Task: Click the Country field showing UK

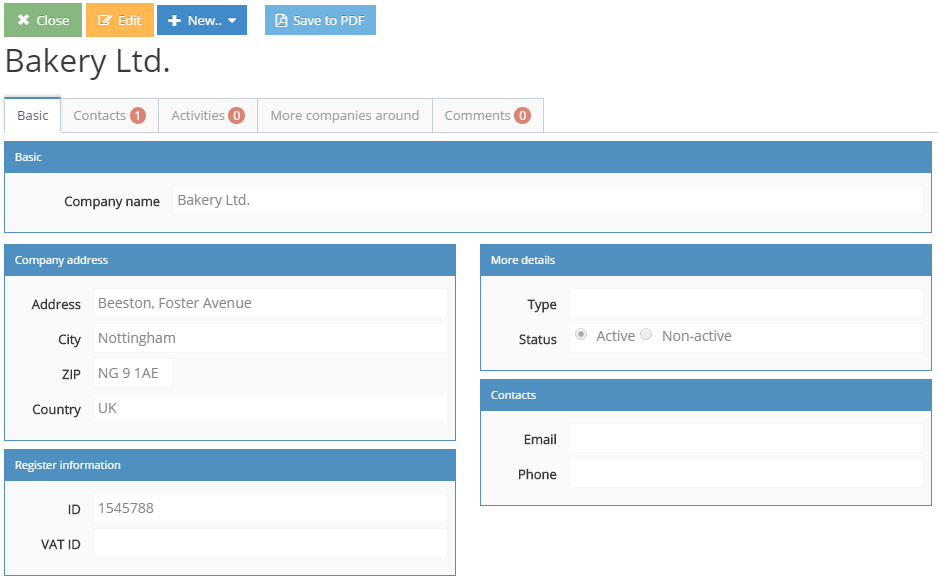Action: tap(270, 408)
